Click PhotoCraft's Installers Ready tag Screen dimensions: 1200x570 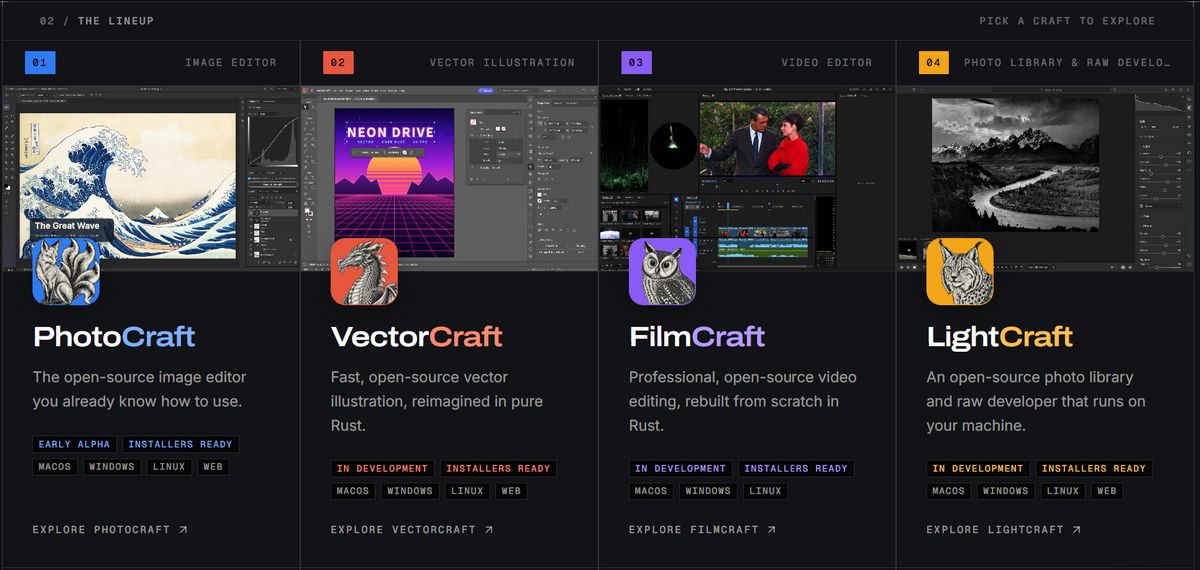click(180, 444)
